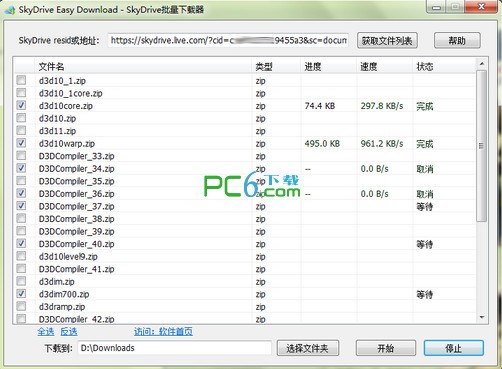Click the 等待 status of d3dim700.zip
The width and height of the screenshot is (502, 369).
425,294
